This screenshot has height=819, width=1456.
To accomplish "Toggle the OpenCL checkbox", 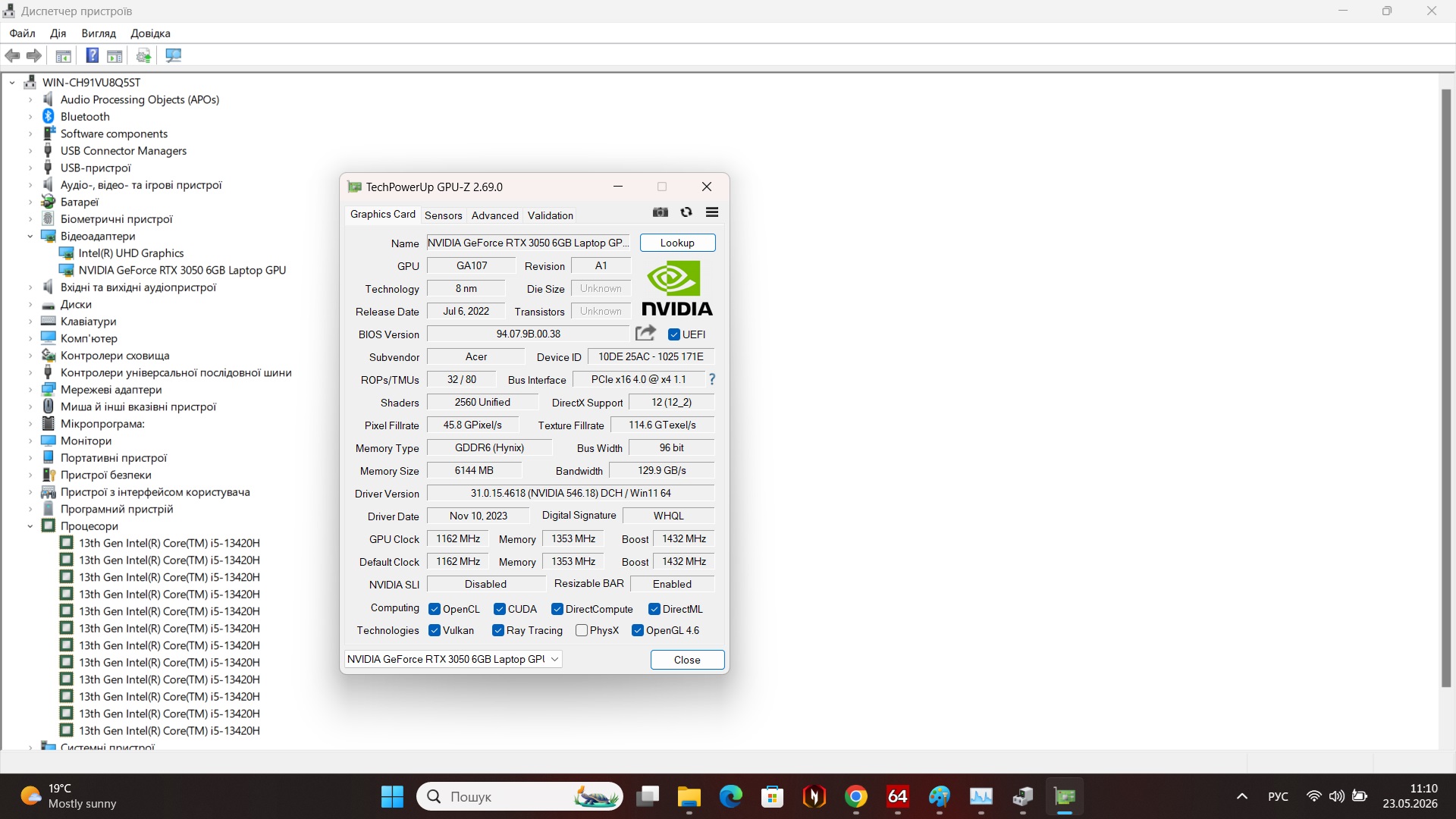I will click(435, 609).
